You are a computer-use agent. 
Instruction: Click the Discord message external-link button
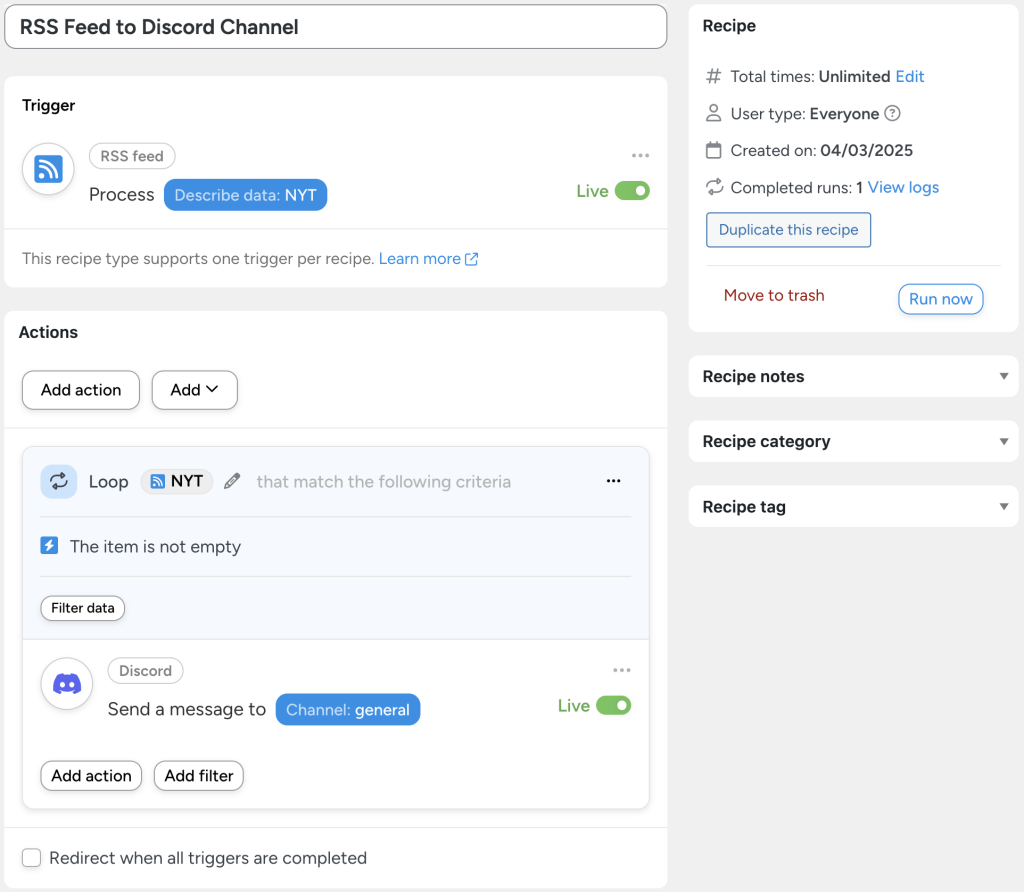pos(347,709)
